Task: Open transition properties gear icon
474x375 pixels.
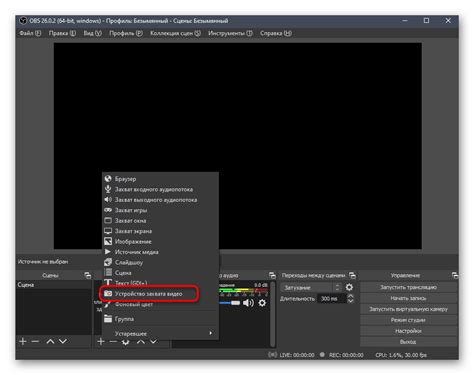Action: (x=349, y=287)
